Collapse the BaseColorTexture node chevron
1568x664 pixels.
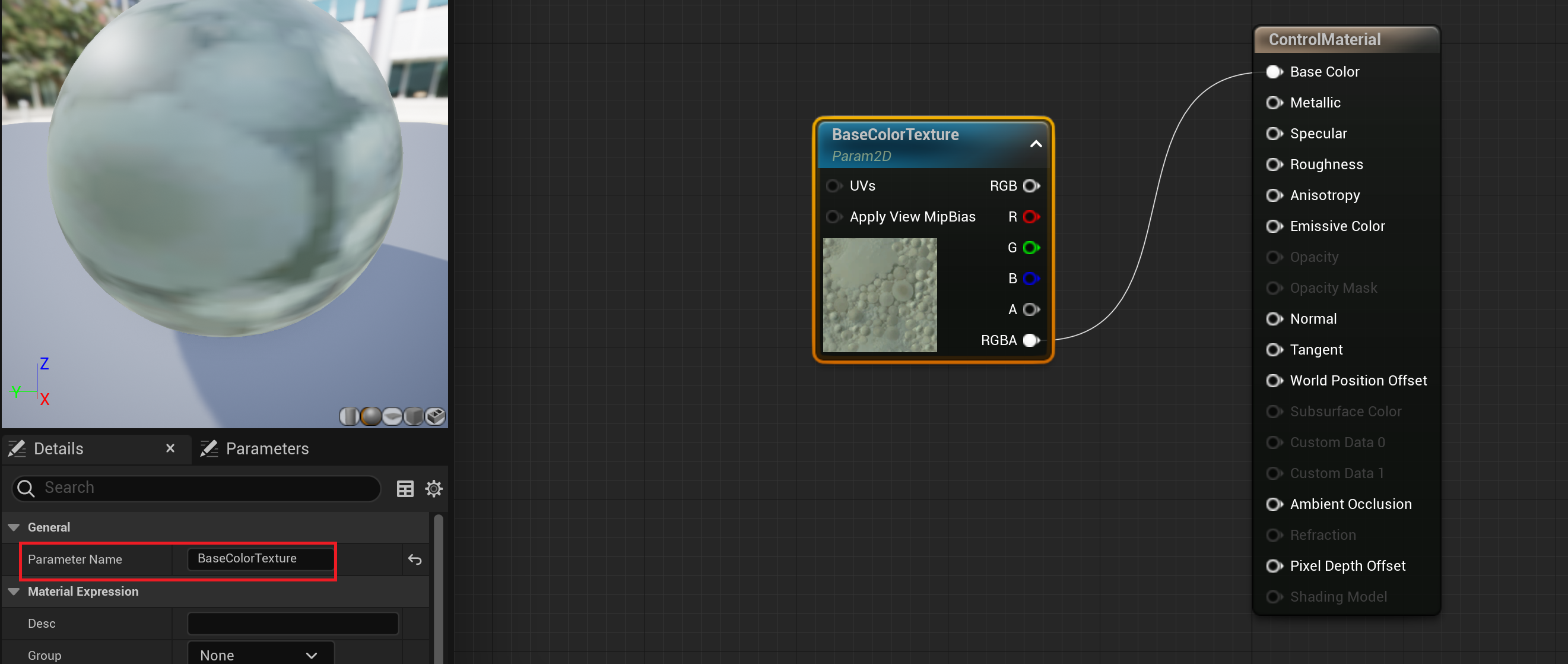coord(1036,144)
